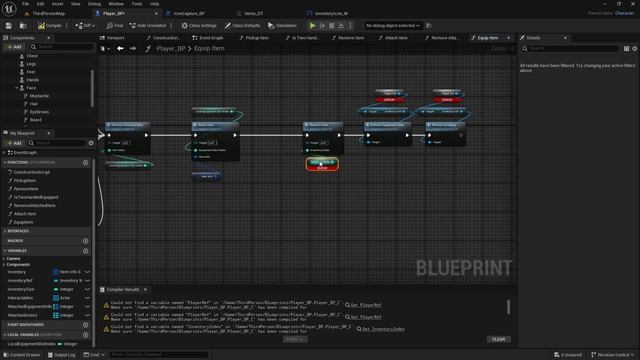Open the graph bookmarks dropdown

(x=105, y=49)
